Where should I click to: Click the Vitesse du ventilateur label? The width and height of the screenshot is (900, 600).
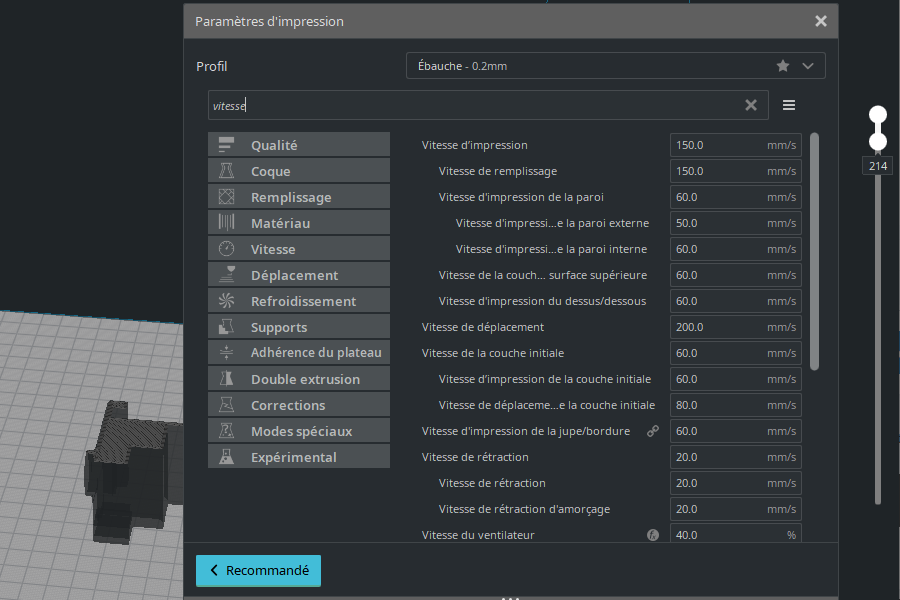478,535
